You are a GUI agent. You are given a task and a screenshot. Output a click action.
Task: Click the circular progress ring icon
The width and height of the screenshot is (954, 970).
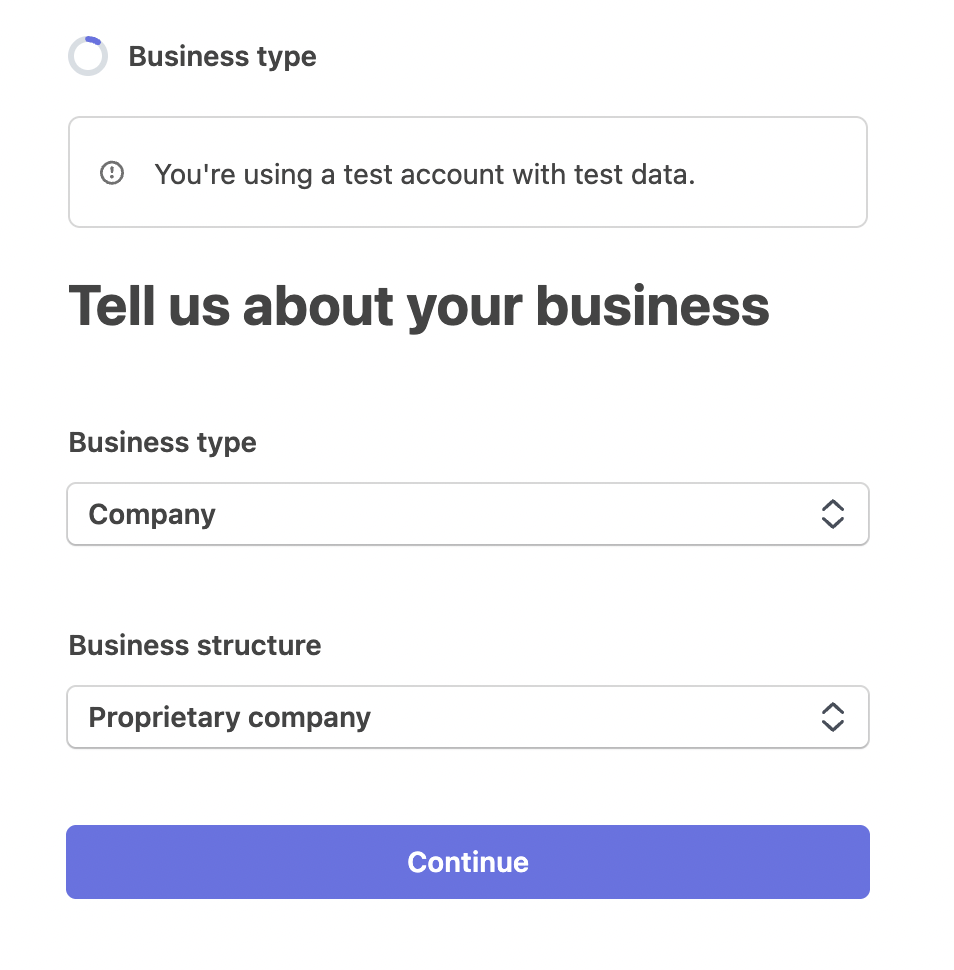(88, 56)
